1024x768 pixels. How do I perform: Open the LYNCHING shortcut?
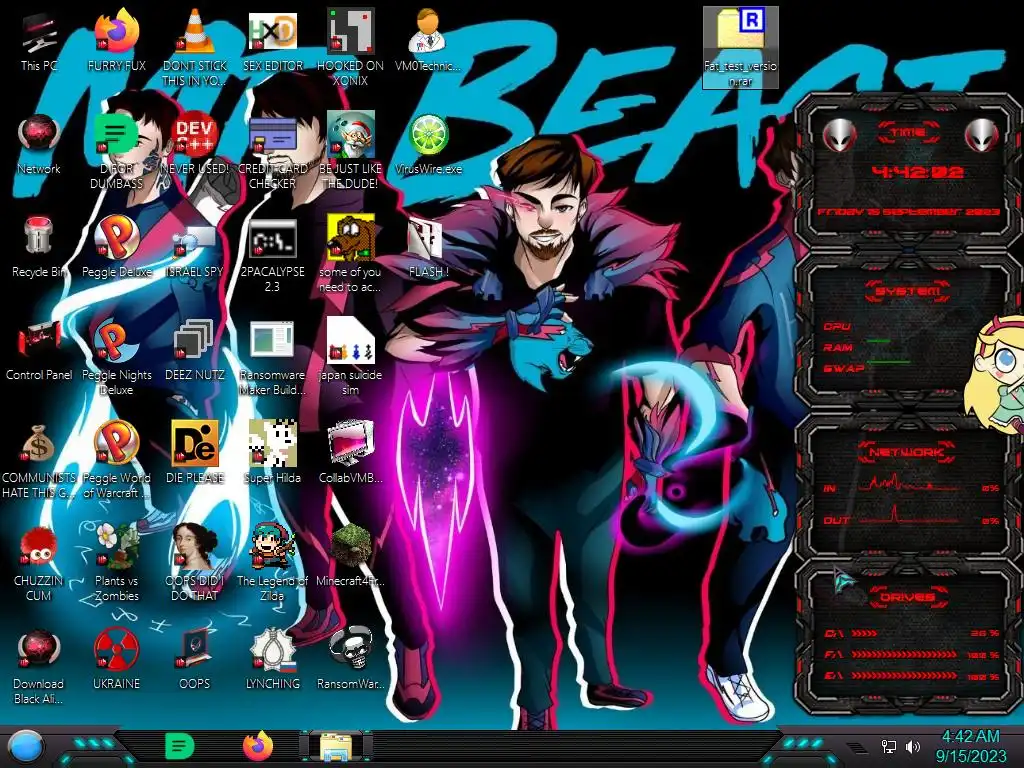(x=273, y=658)
